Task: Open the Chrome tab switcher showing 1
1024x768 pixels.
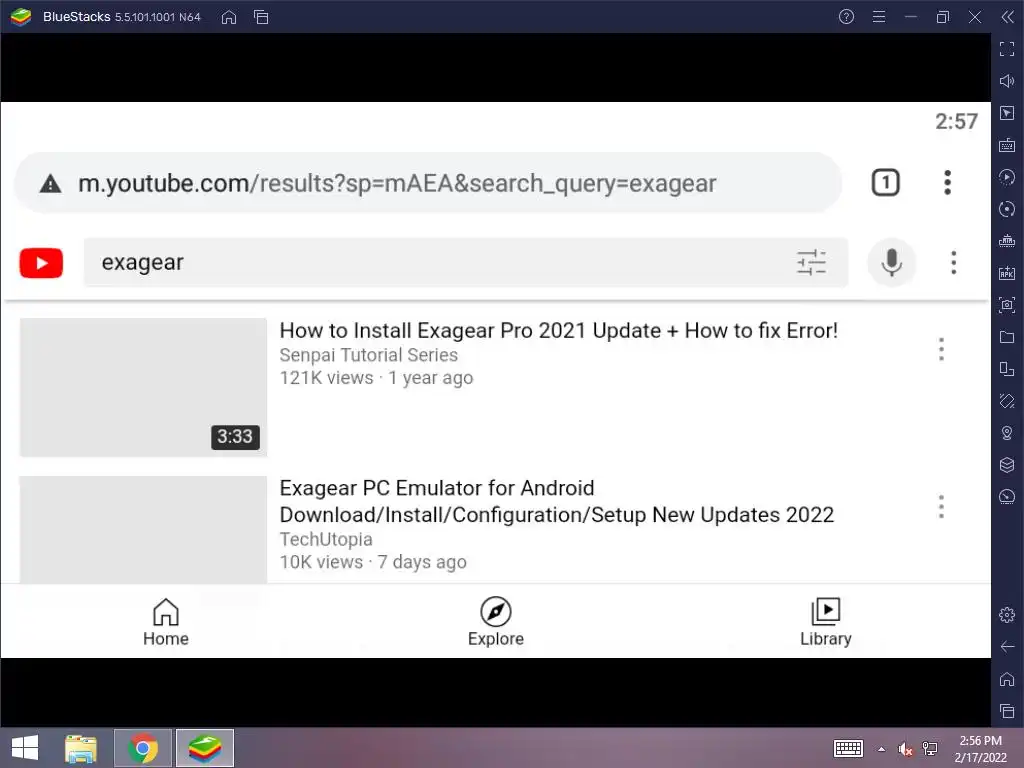Action: click(886, 183)
